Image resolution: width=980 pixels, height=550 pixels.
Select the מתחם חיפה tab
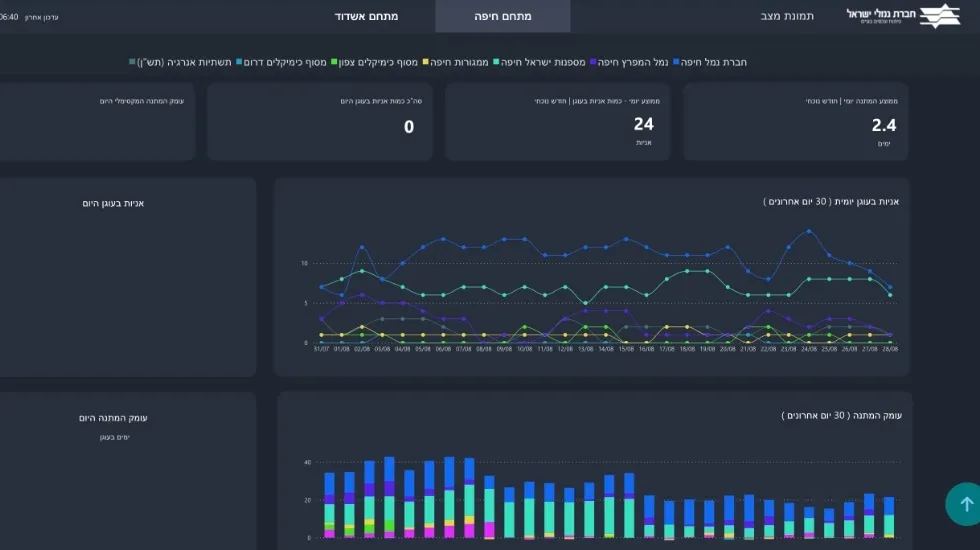502,16
